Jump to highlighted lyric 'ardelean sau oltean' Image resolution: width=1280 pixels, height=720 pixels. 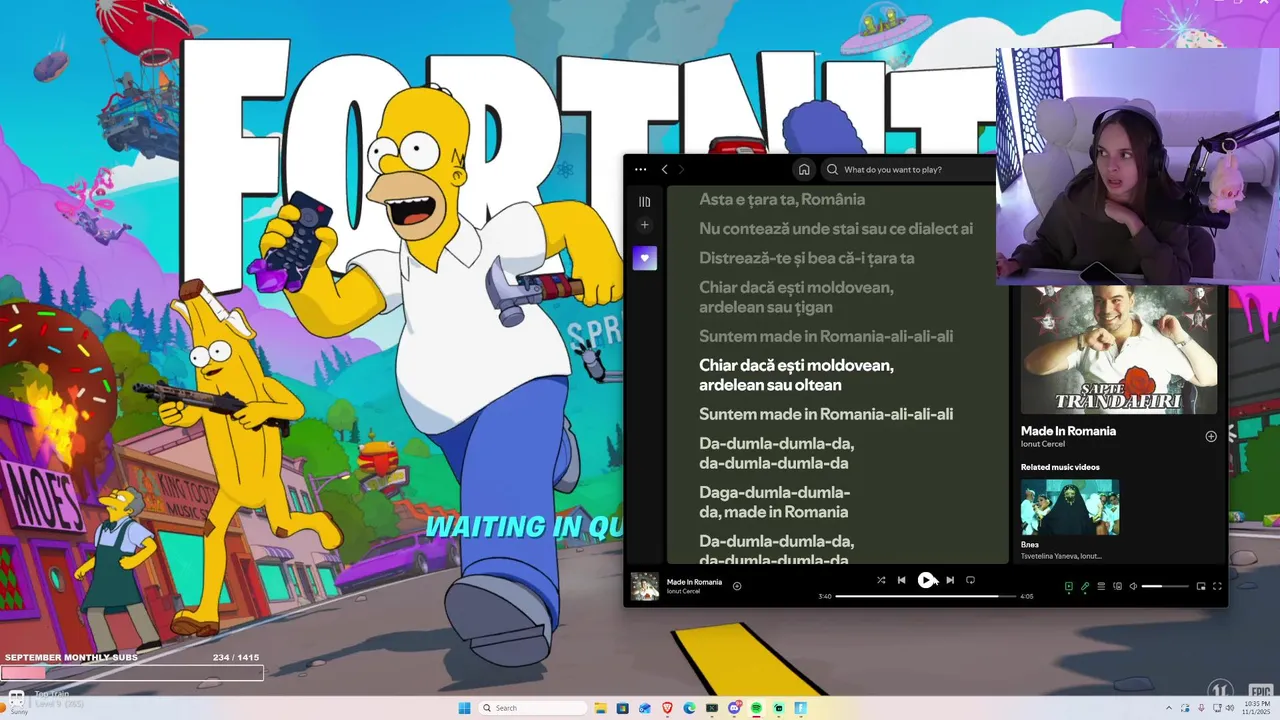click(x=796, y=375)
